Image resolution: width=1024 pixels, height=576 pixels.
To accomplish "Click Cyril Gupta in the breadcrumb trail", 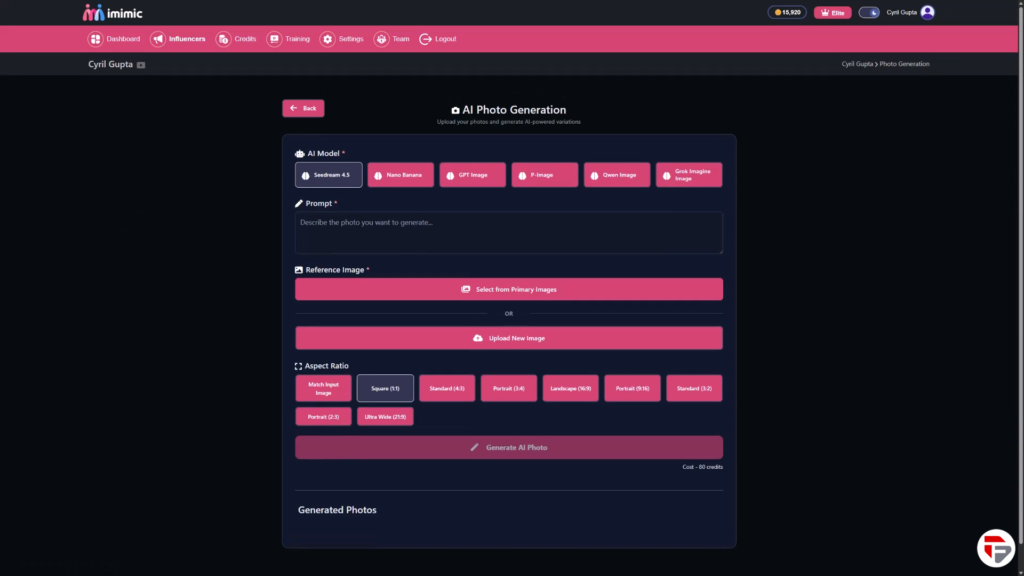I will click(x=857, y=64).
